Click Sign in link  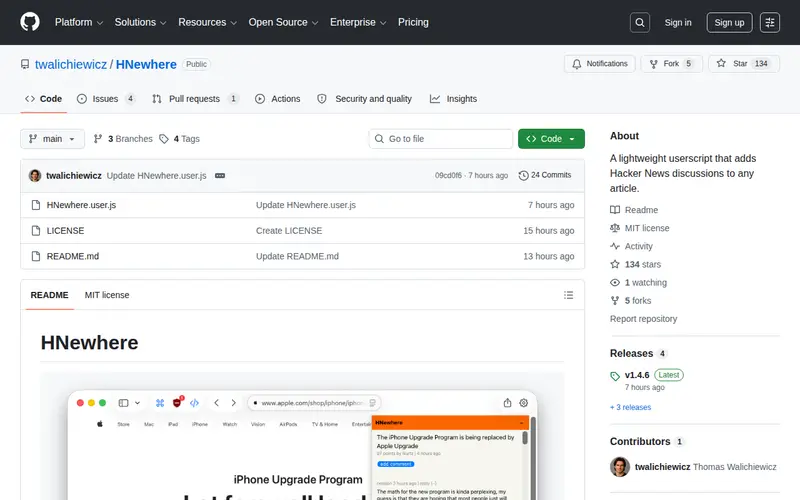tap(678, 22)
